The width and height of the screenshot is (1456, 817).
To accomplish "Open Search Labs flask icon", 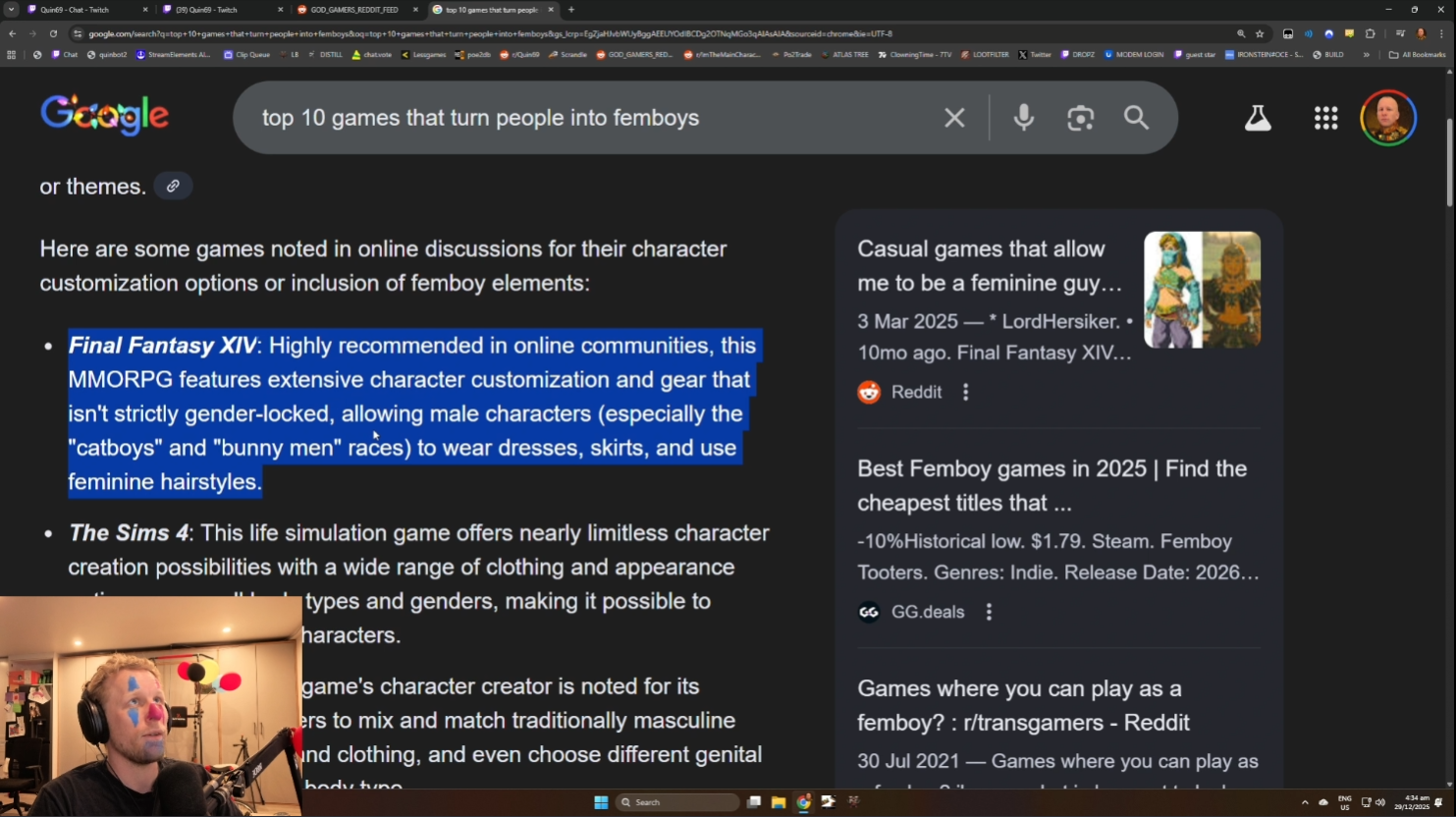I will (x=1258, y=118).
